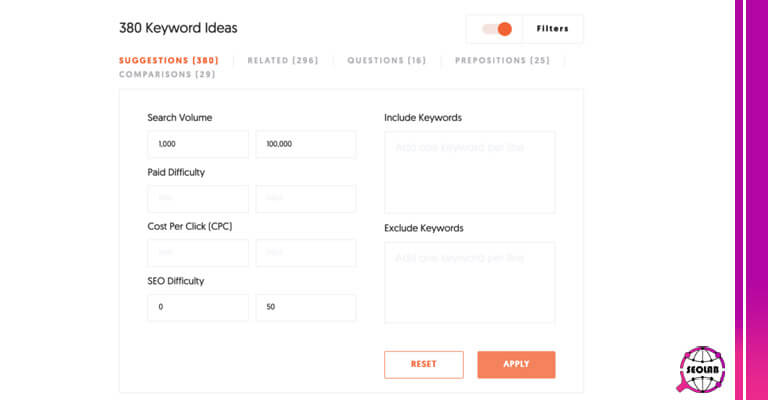
Task: Click the Paid Difficulty maximum field
Action: 306,198
